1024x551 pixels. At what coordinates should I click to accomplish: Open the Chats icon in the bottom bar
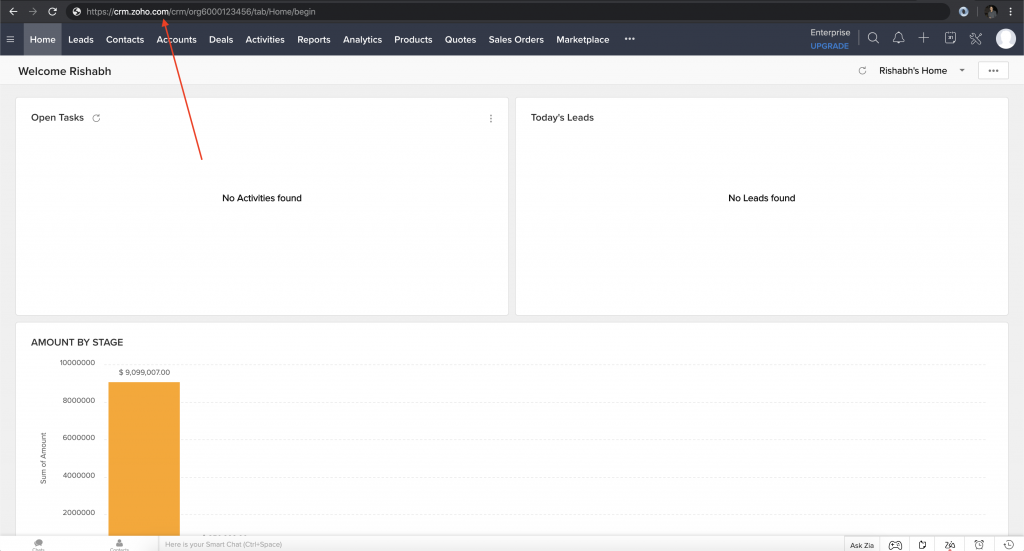(x=39, y=544)
